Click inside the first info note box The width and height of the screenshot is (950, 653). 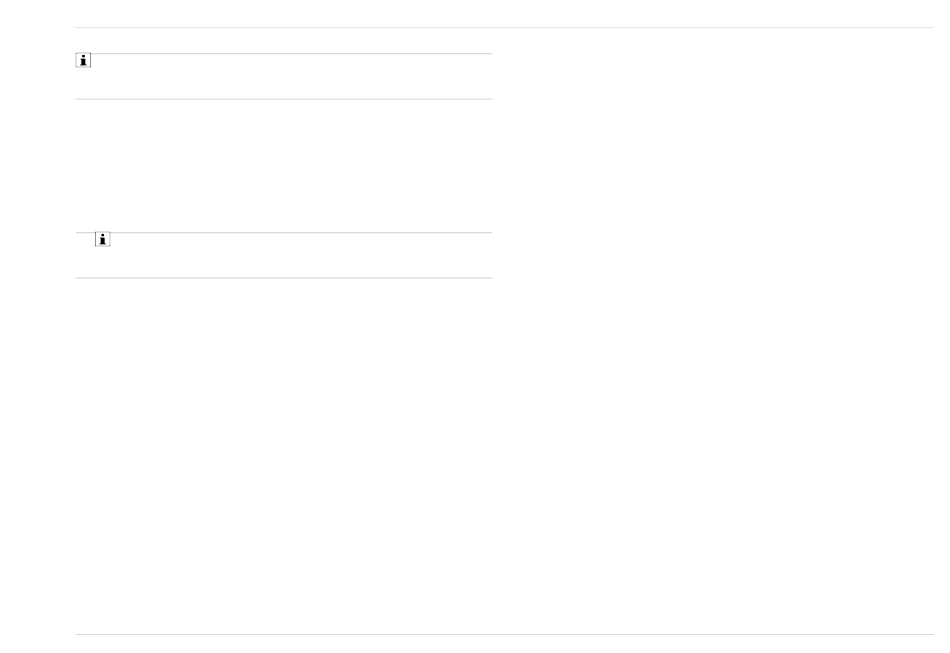tap(284, 76)
